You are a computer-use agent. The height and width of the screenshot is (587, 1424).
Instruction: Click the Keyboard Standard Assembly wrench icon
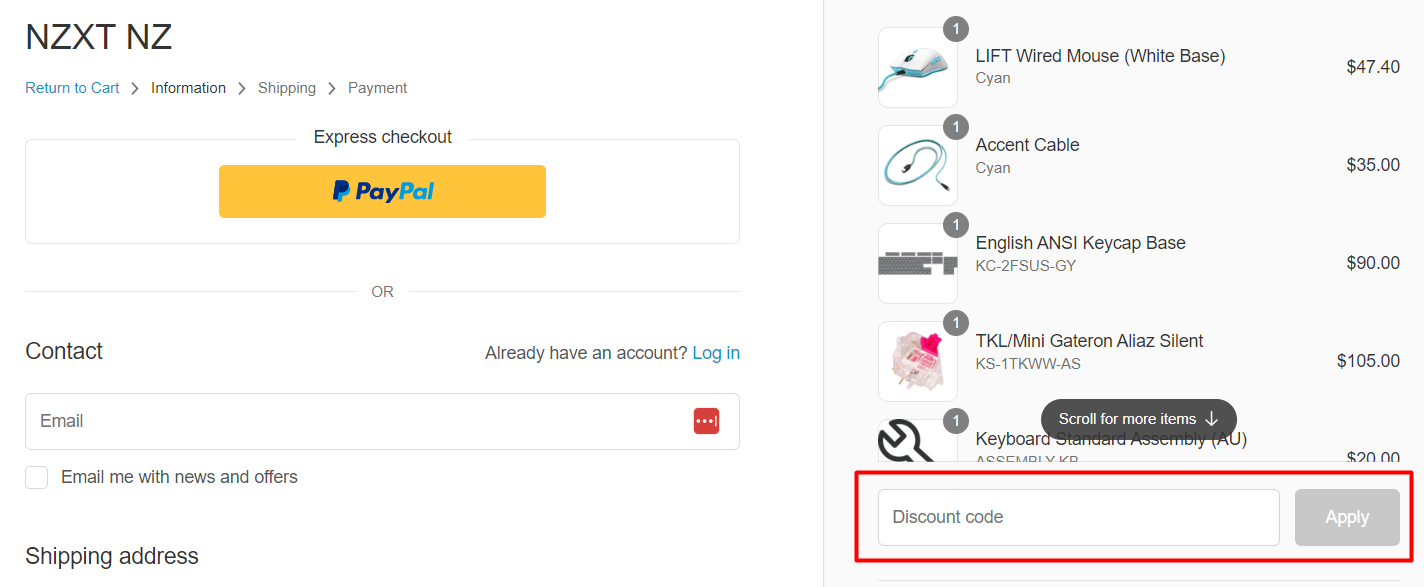pos(910,441)
